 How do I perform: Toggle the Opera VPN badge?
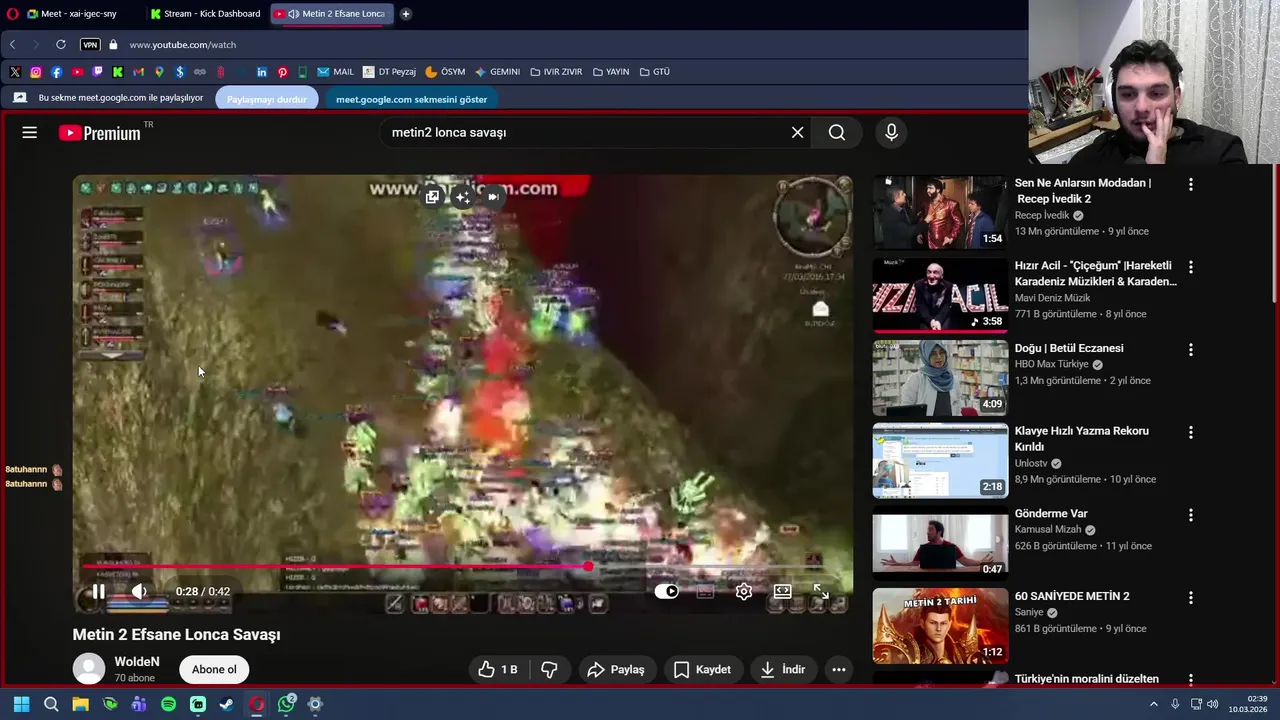[90, 45]
